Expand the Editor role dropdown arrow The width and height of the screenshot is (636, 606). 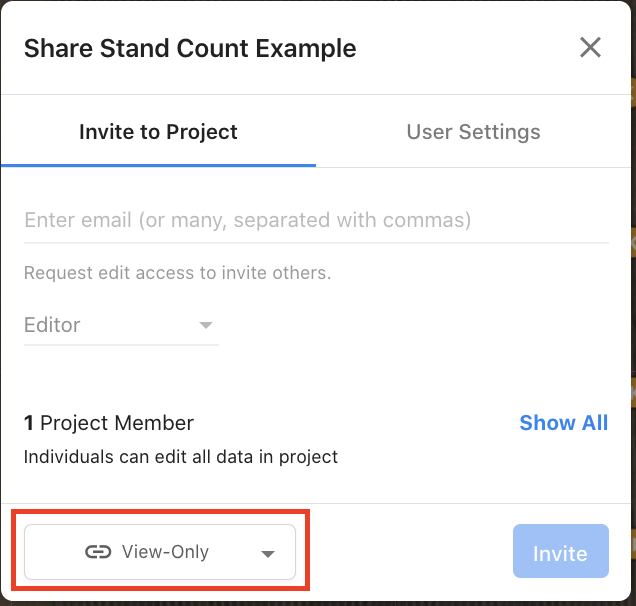click(206, 325)
